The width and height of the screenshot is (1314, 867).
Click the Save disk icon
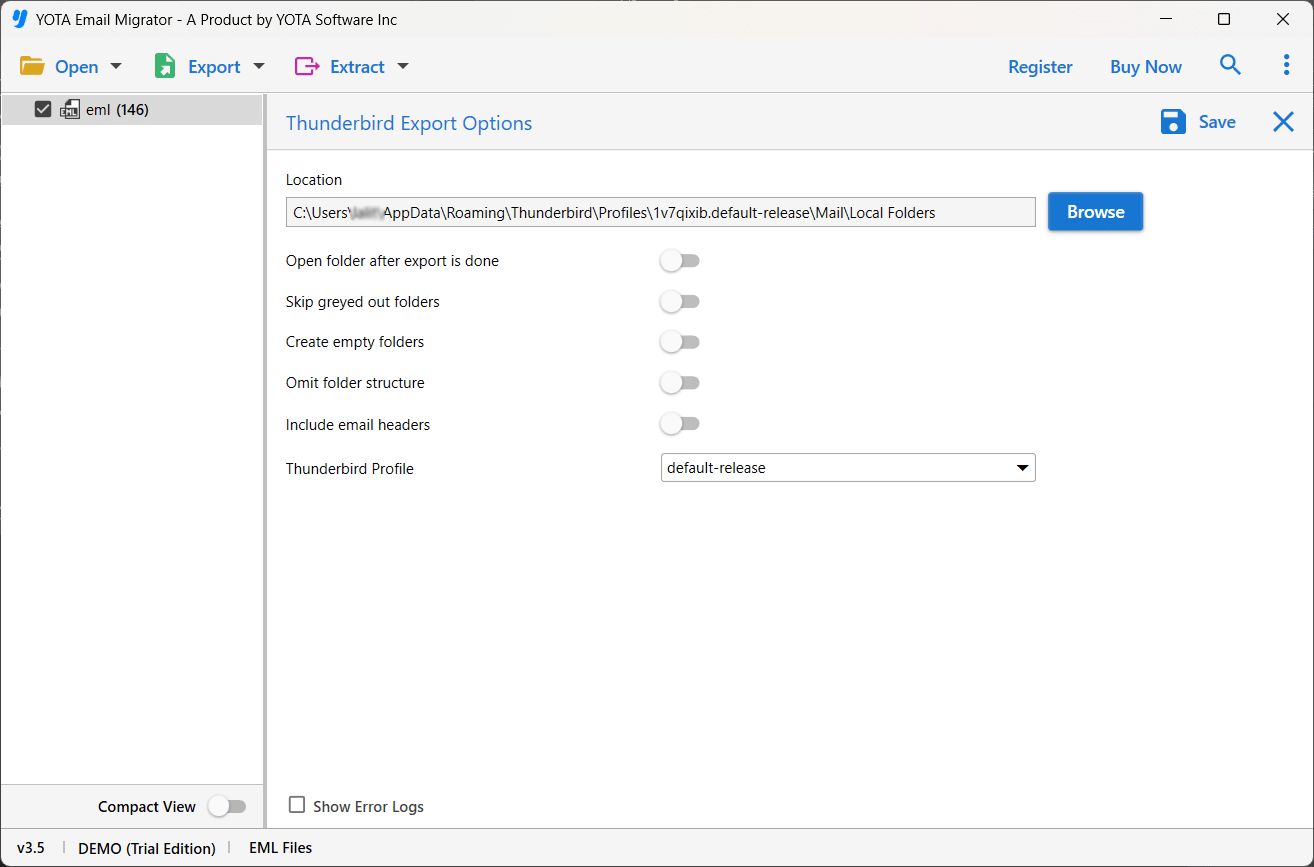(x=1172, y=121)
